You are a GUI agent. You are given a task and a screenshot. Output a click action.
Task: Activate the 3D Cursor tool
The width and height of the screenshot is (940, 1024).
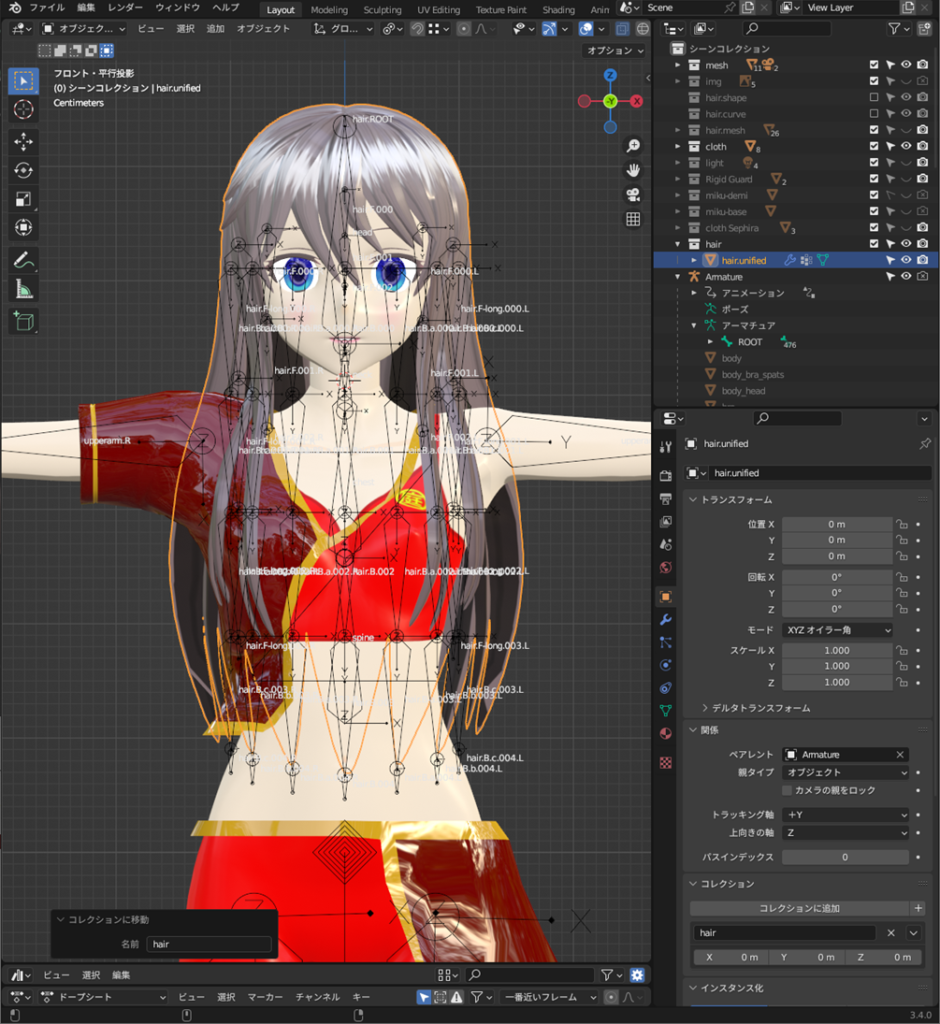(24, 109)
